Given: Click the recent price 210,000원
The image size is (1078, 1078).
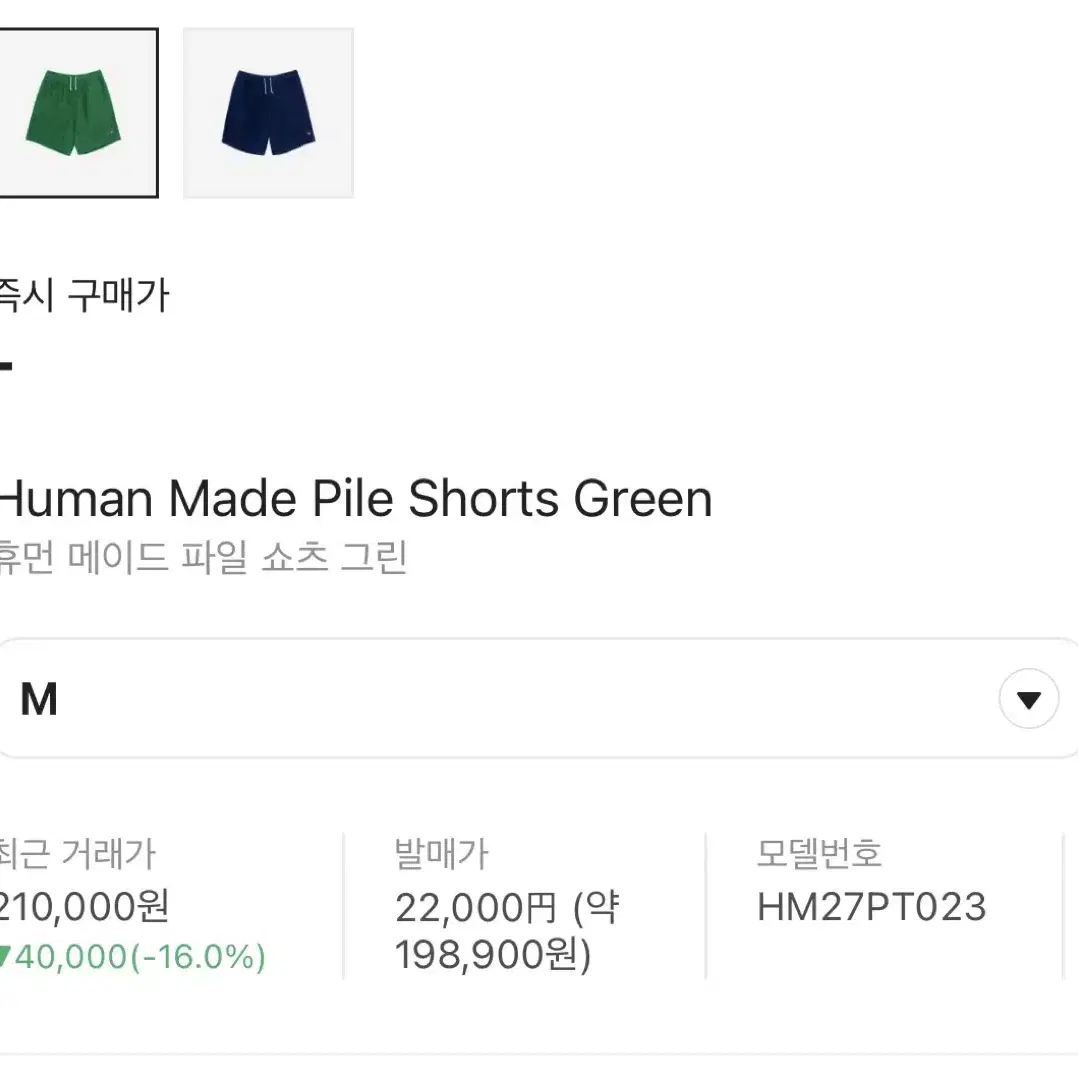Looking at the screenshot, I should [84, 906].
